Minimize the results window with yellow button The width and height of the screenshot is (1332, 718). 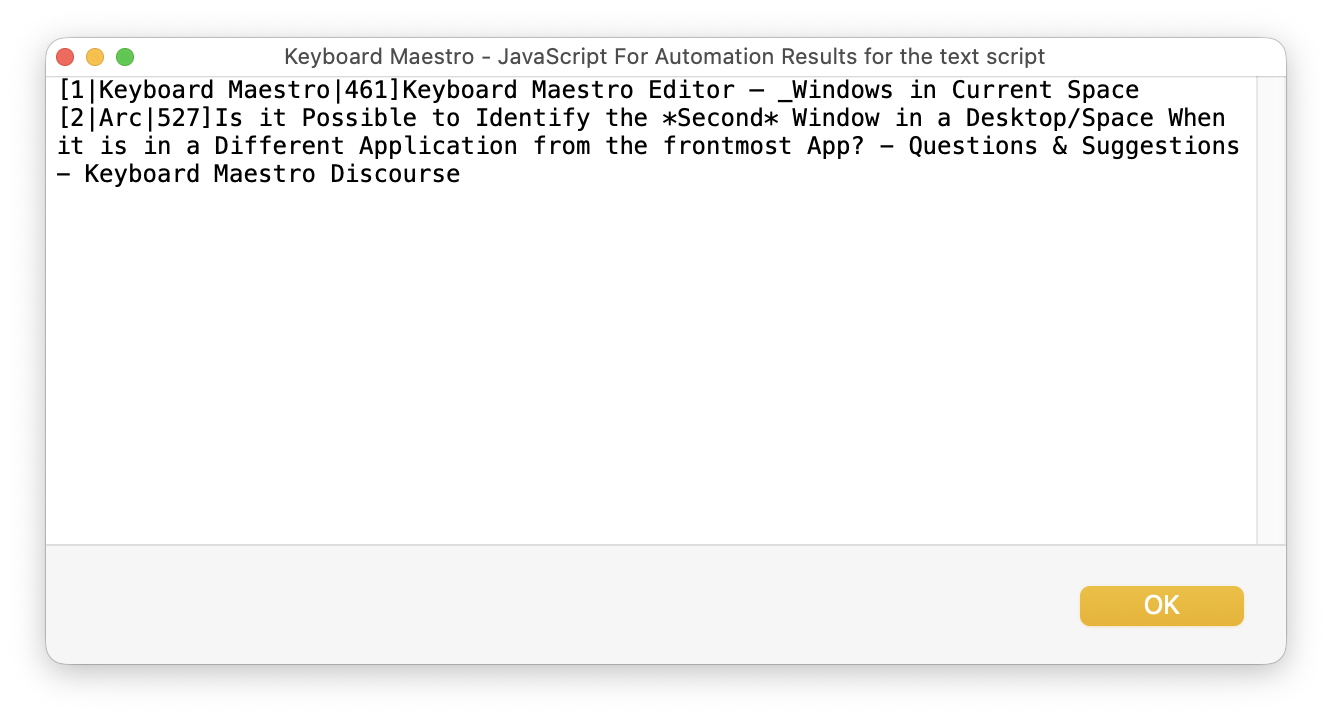95,57
